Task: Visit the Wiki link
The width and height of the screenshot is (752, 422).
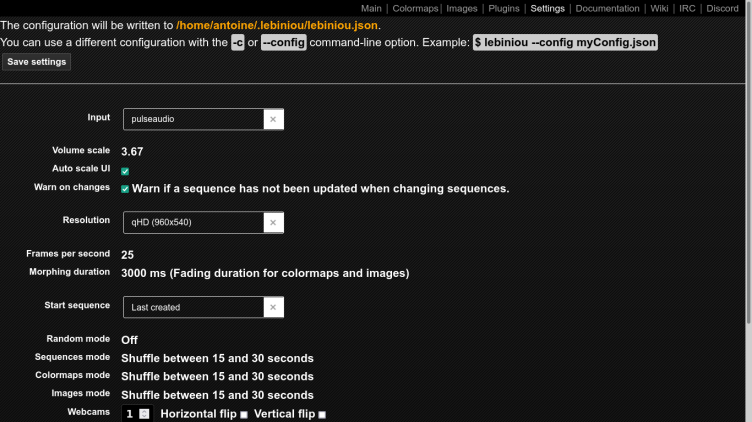Action: (660, 8)
